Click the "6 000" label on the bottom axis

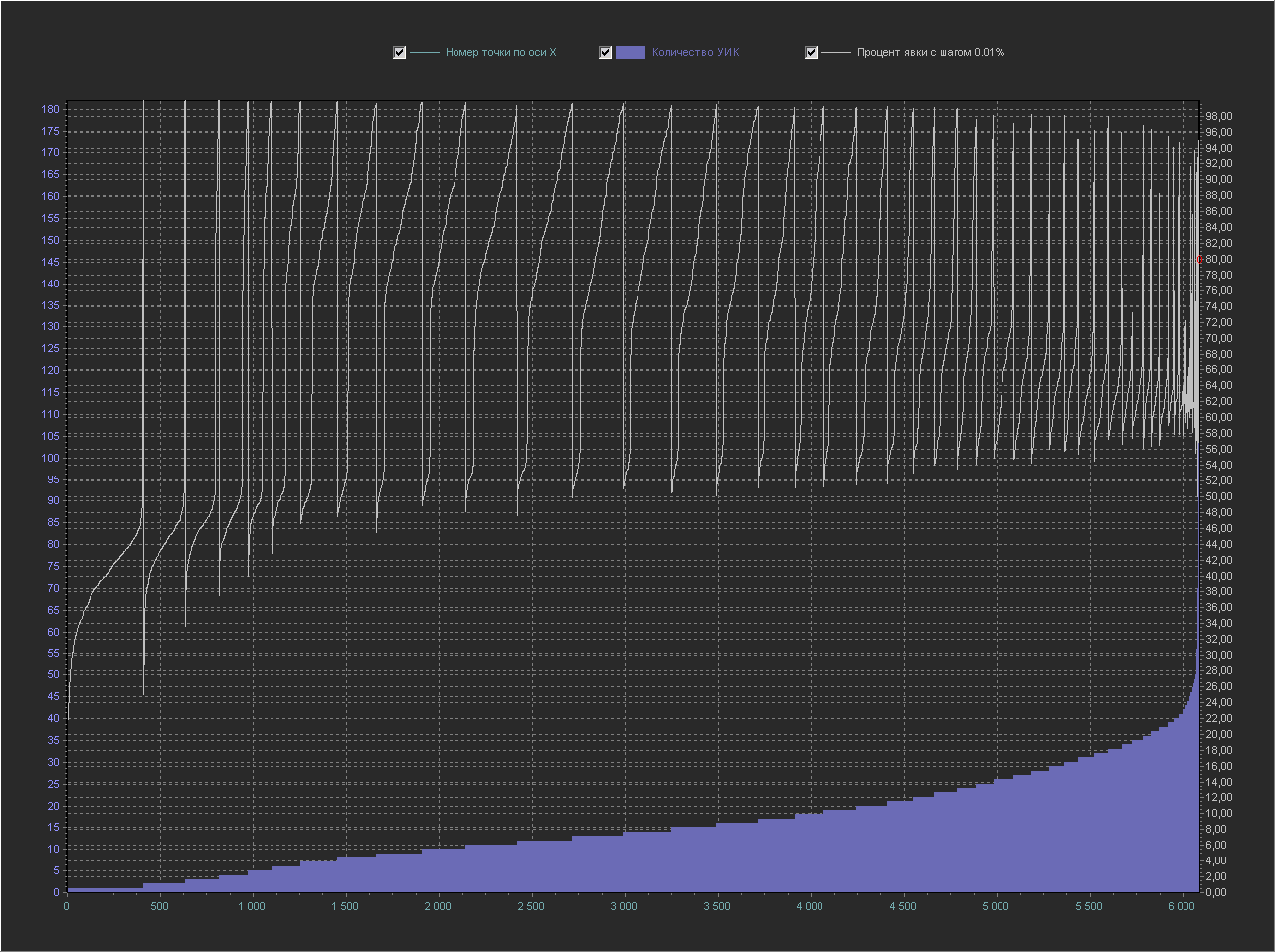pyautogui.click(x=1182, y=906)
